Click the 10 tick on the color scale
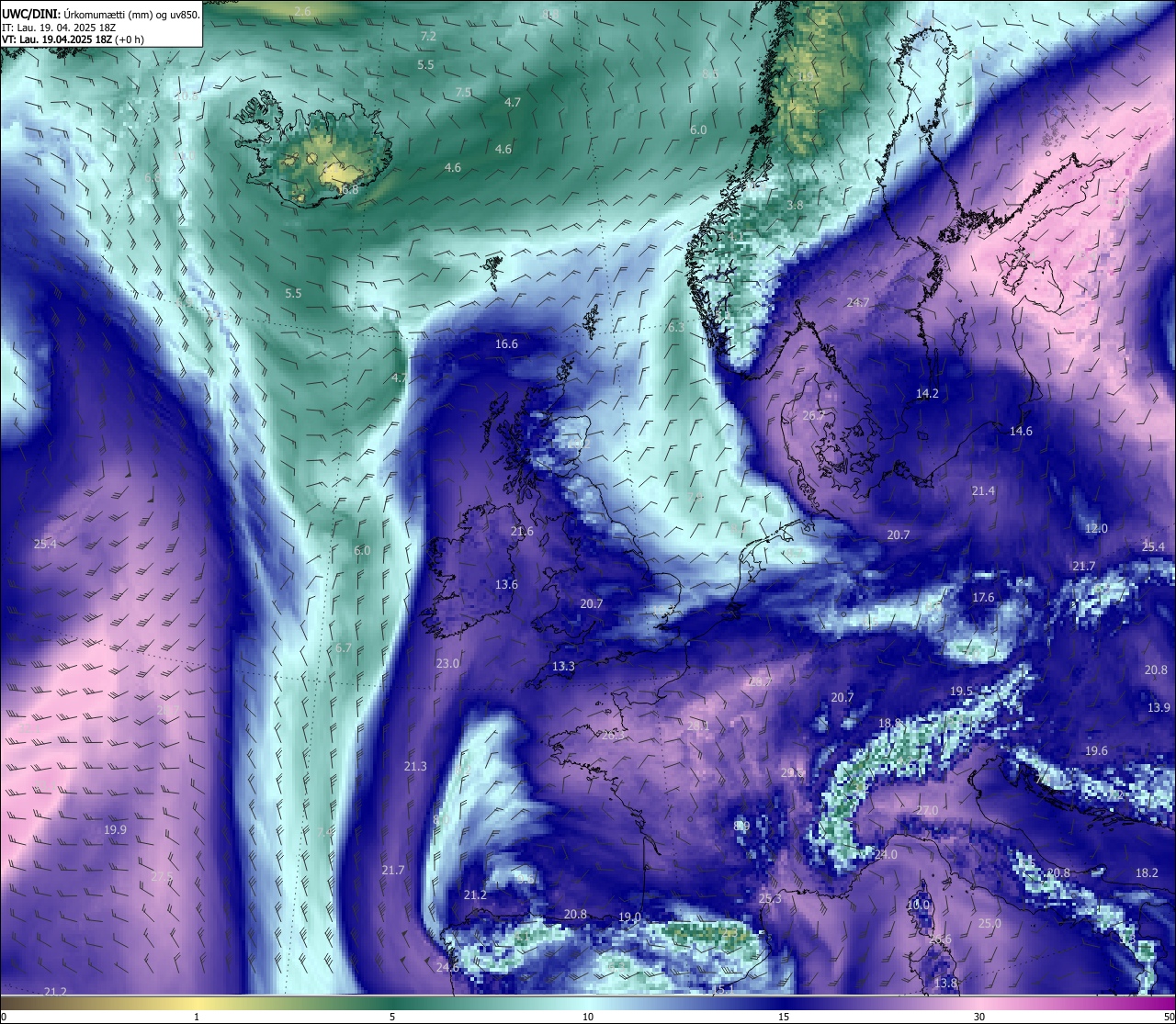The width and height of the screenshot is (1176, 1024). tap(588, 1017)
